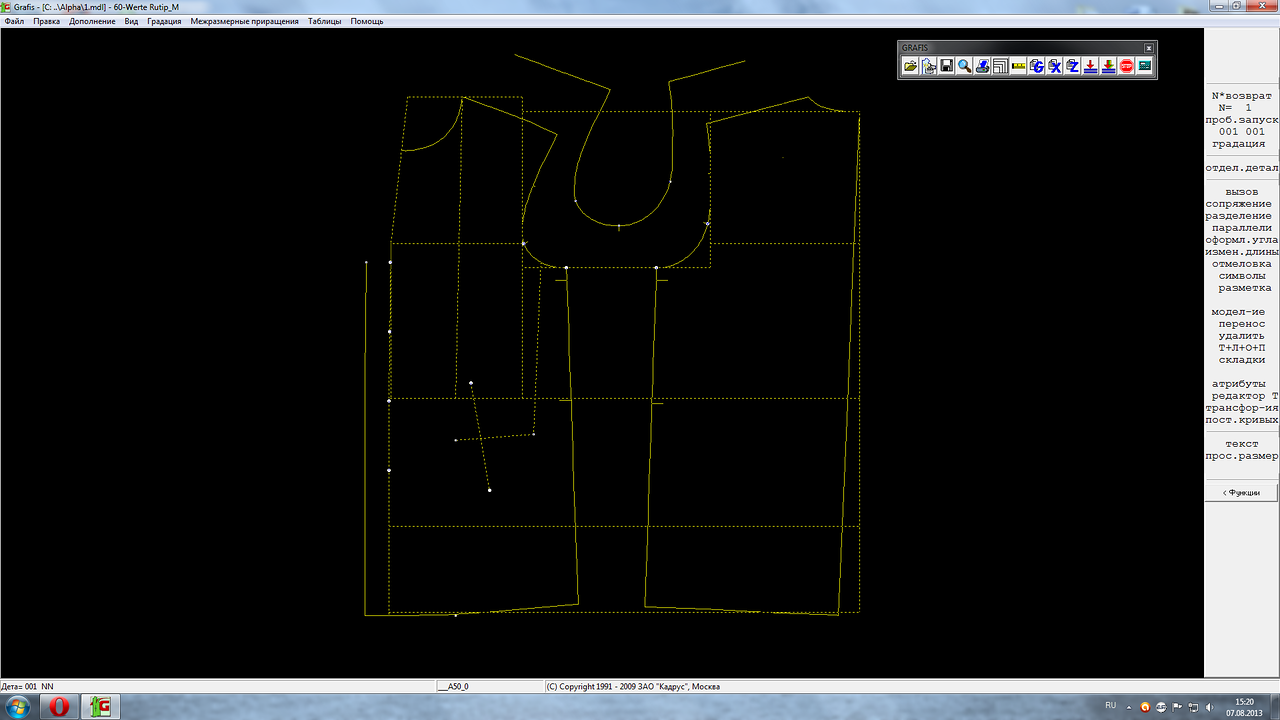1280x720 pixels.
Task: Open the Помощь menu
Action: tap(367, 21)
